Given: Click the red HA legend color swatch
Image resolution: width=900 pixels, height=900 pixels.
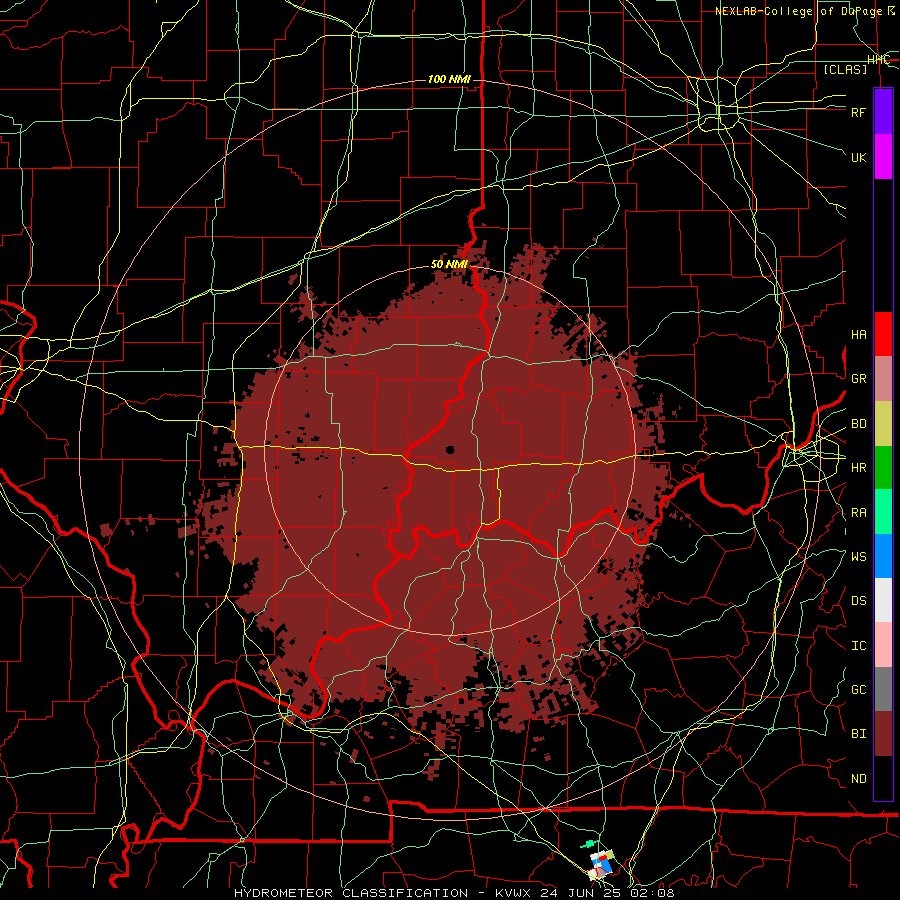Looking at the screenshot, I should tap(883, 334).
